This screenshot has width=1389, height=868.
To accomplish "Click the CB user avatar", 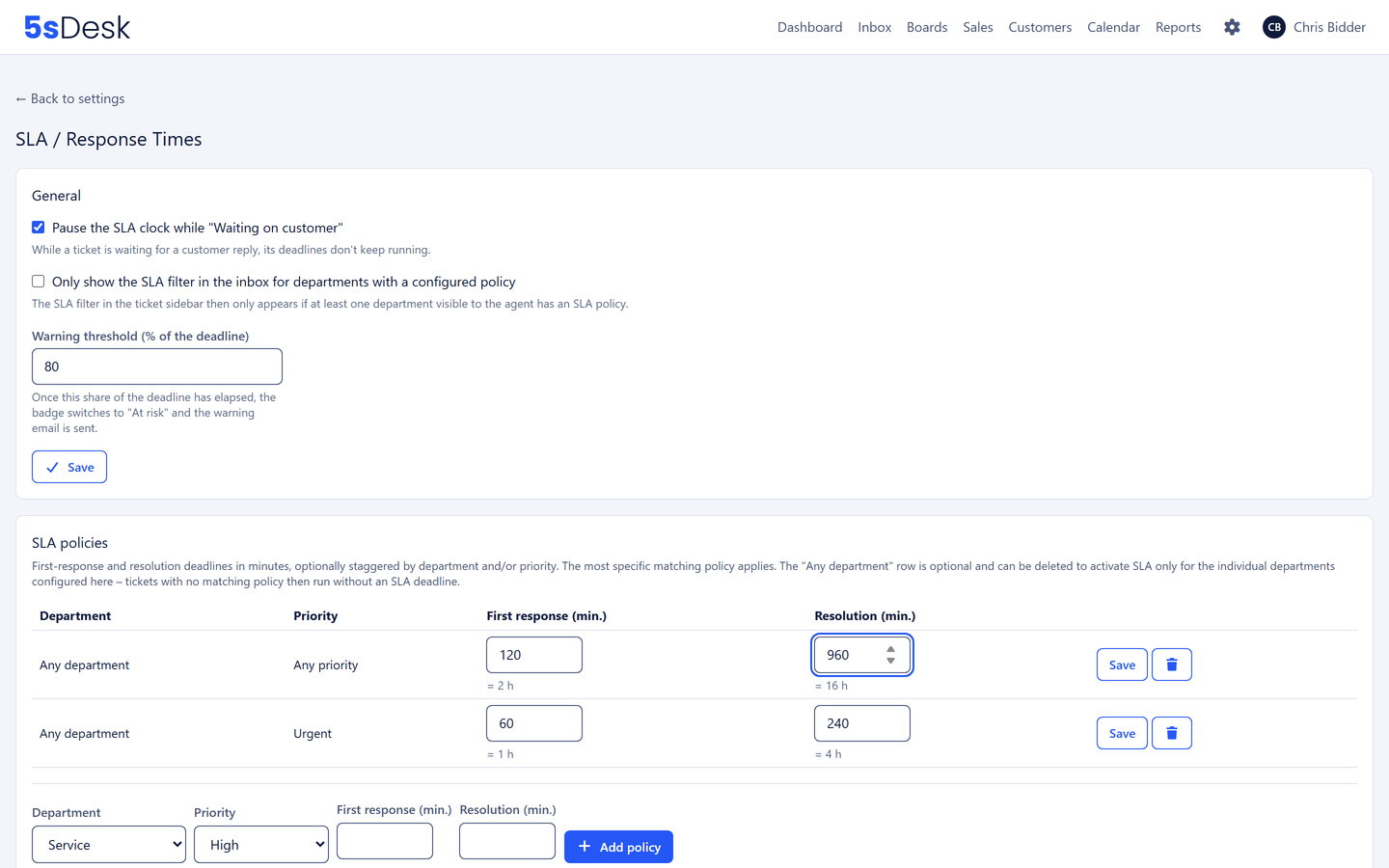I will point(1274,27).
